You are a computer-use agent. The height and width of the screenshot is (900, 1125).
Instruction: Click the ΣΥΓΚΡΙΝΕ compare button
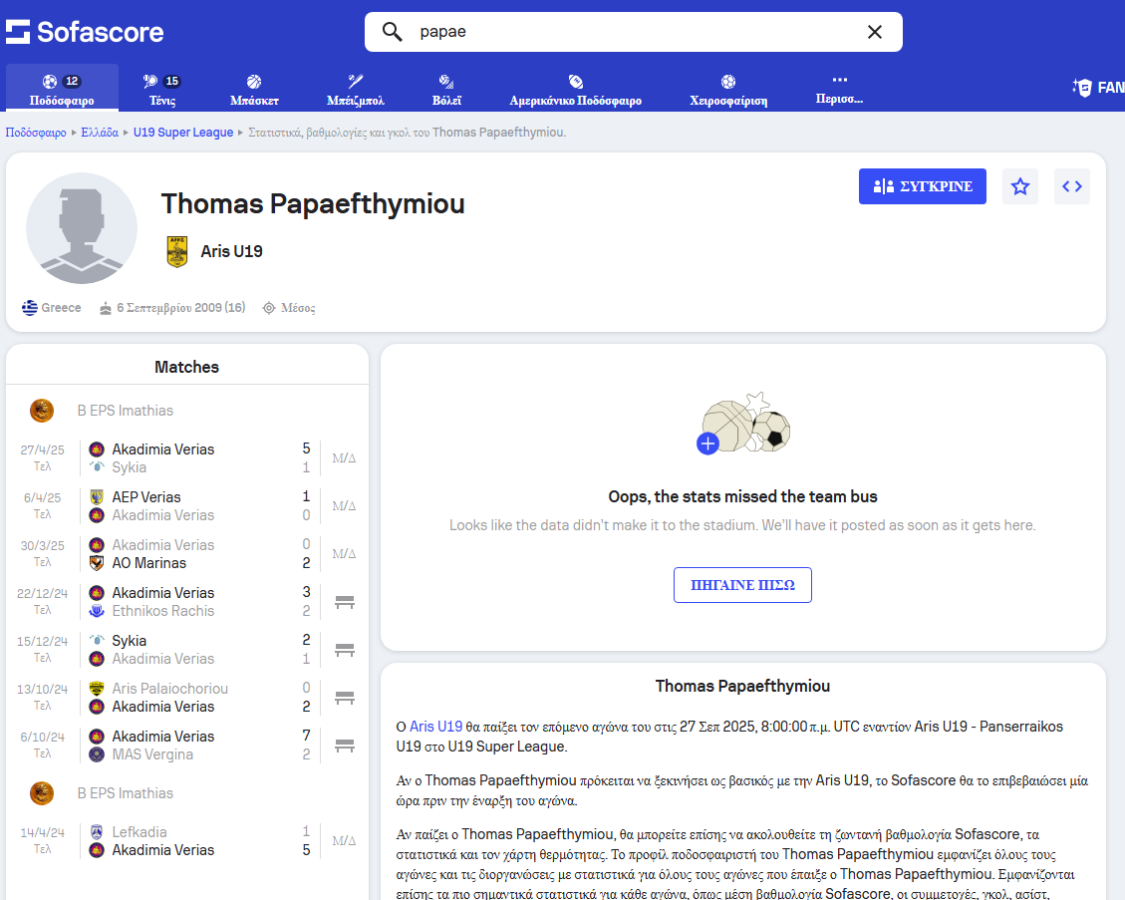[922, 187]
